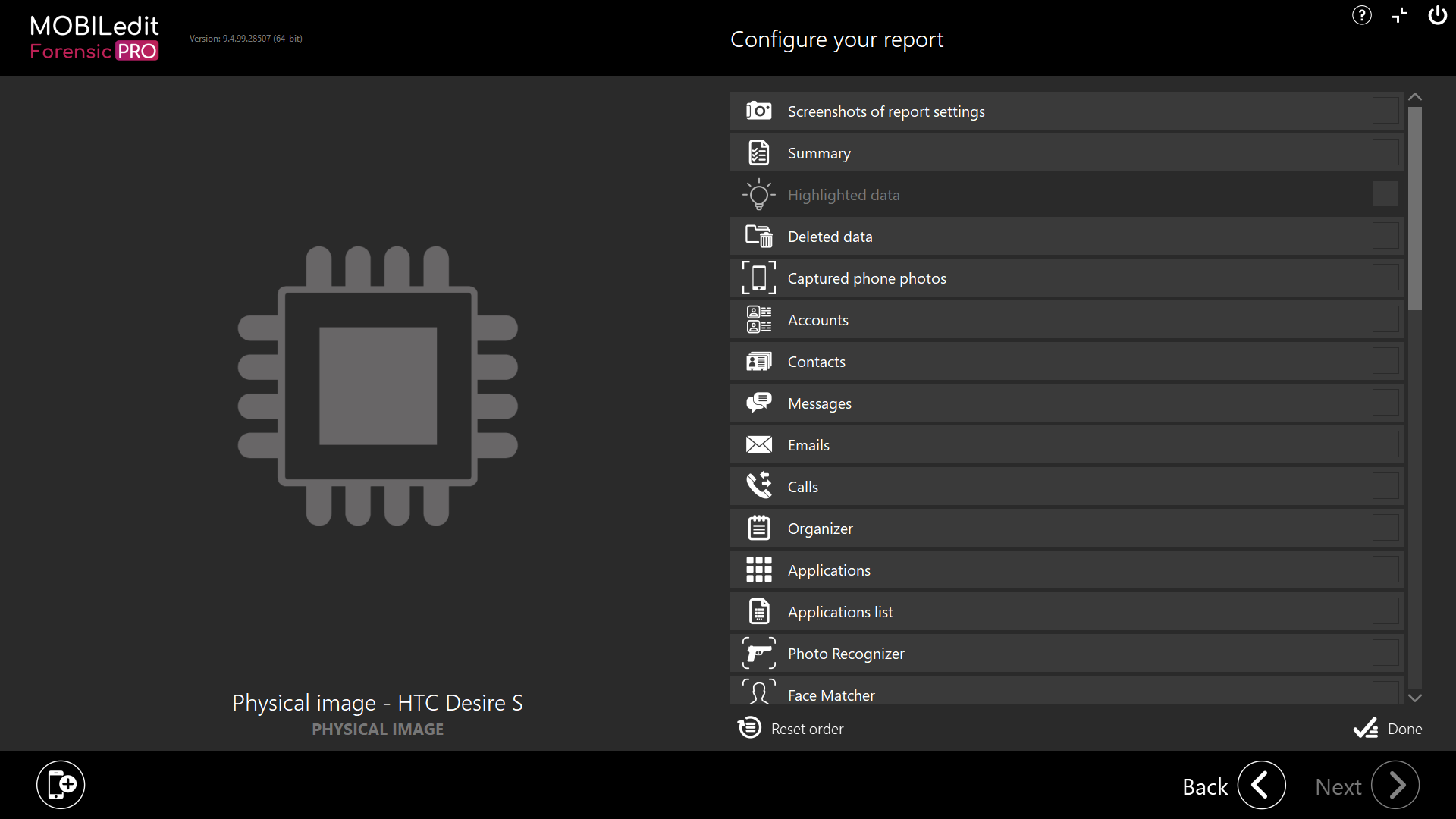Toggle the Deleted data section on/off
The height and width of the screenshot is (819, 1456).
click(1385, 236)
